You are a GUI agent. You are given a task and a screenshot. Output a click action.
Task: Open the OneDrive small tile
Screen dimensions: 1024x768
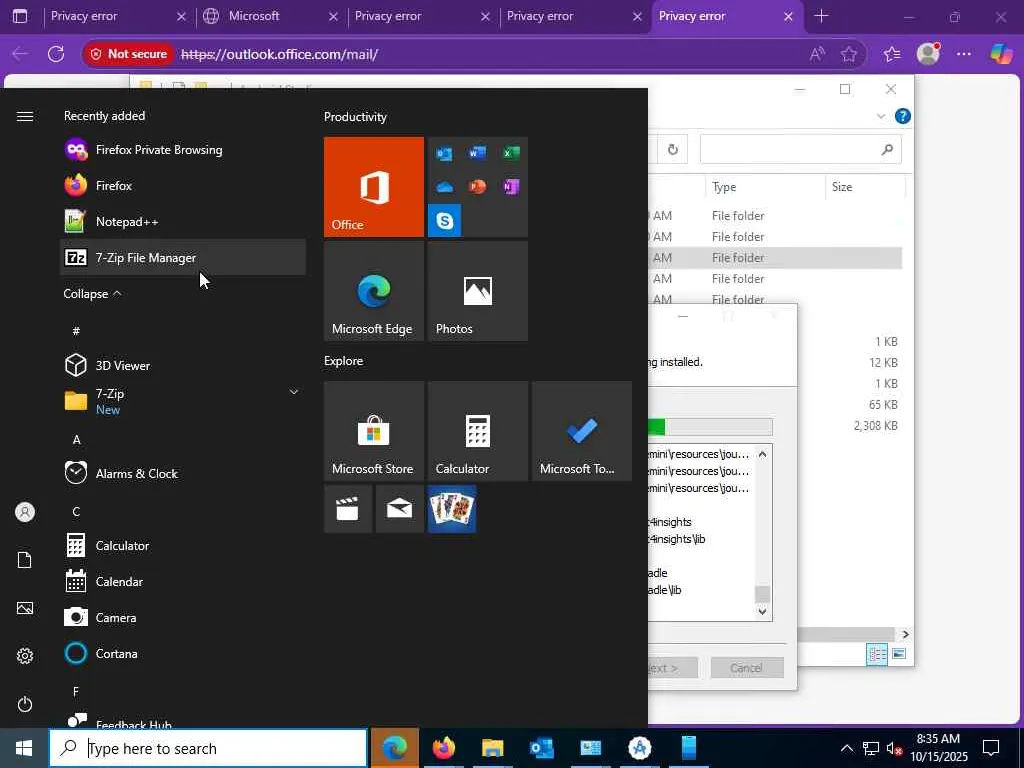445,187
